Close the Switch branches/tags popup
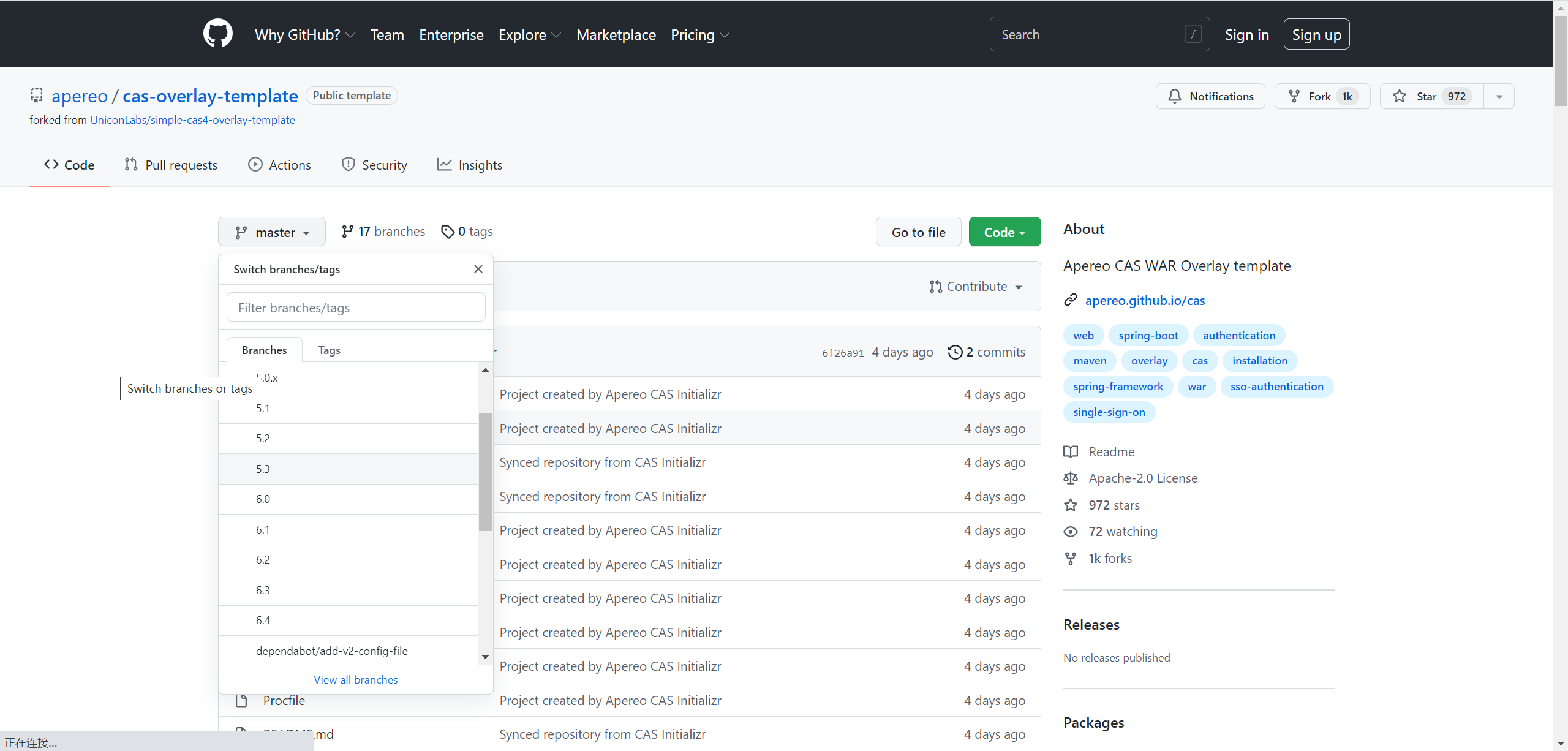The image size is (1568, 751). click(478, 269)
